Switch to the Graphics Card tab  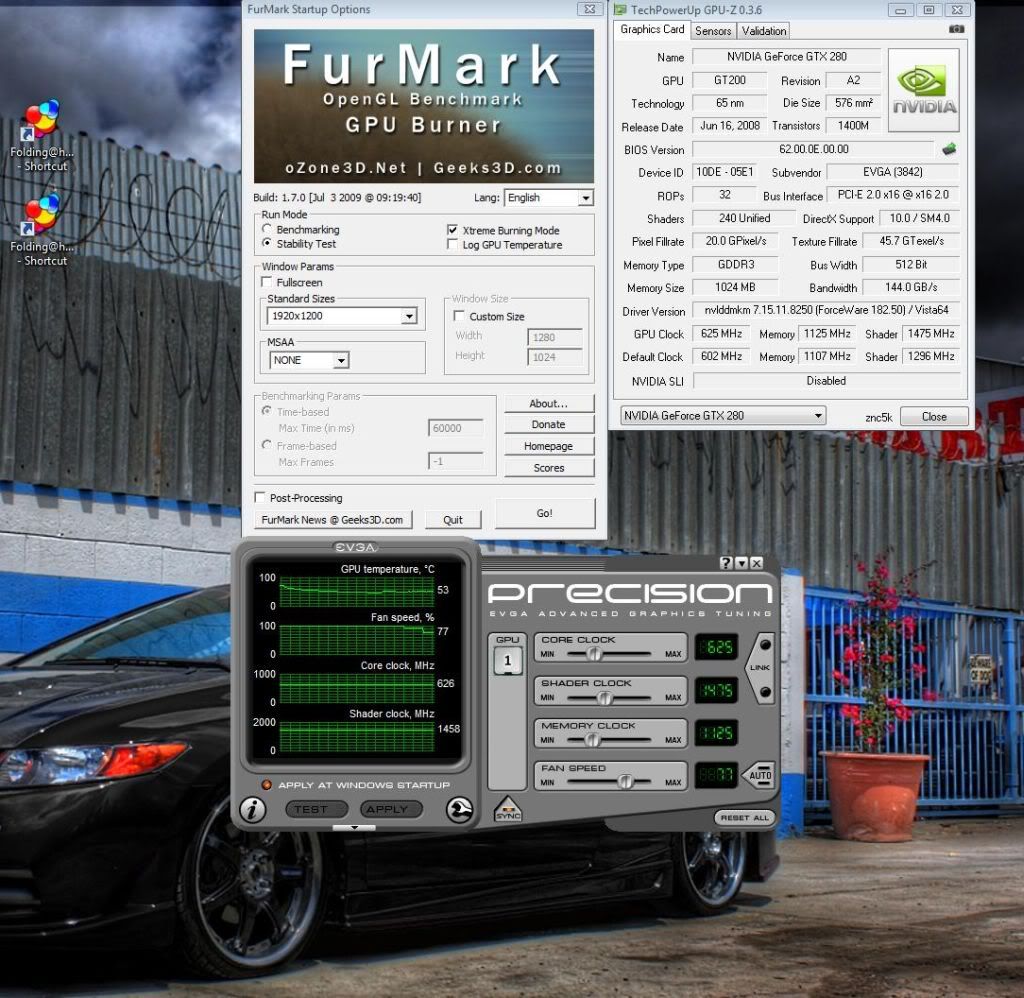click(x=651, y=29)
